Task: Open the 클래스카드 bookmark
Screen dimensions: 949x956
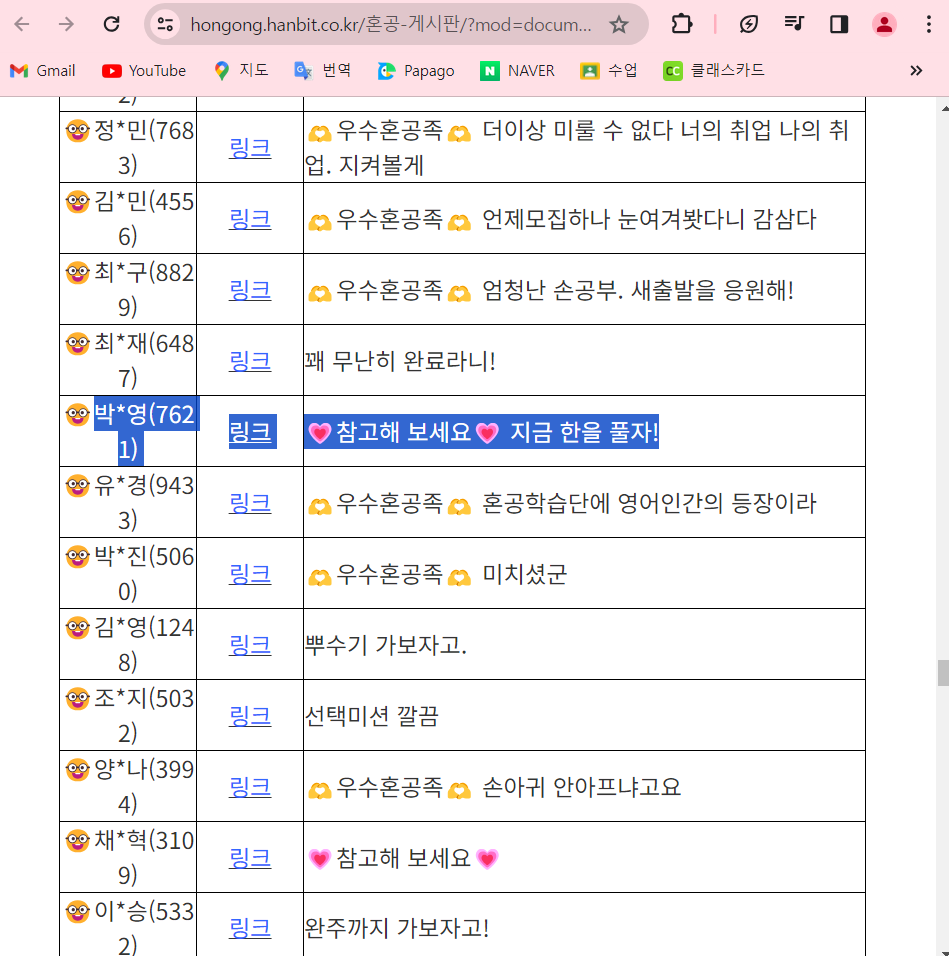Action: [x=713, y=71]
